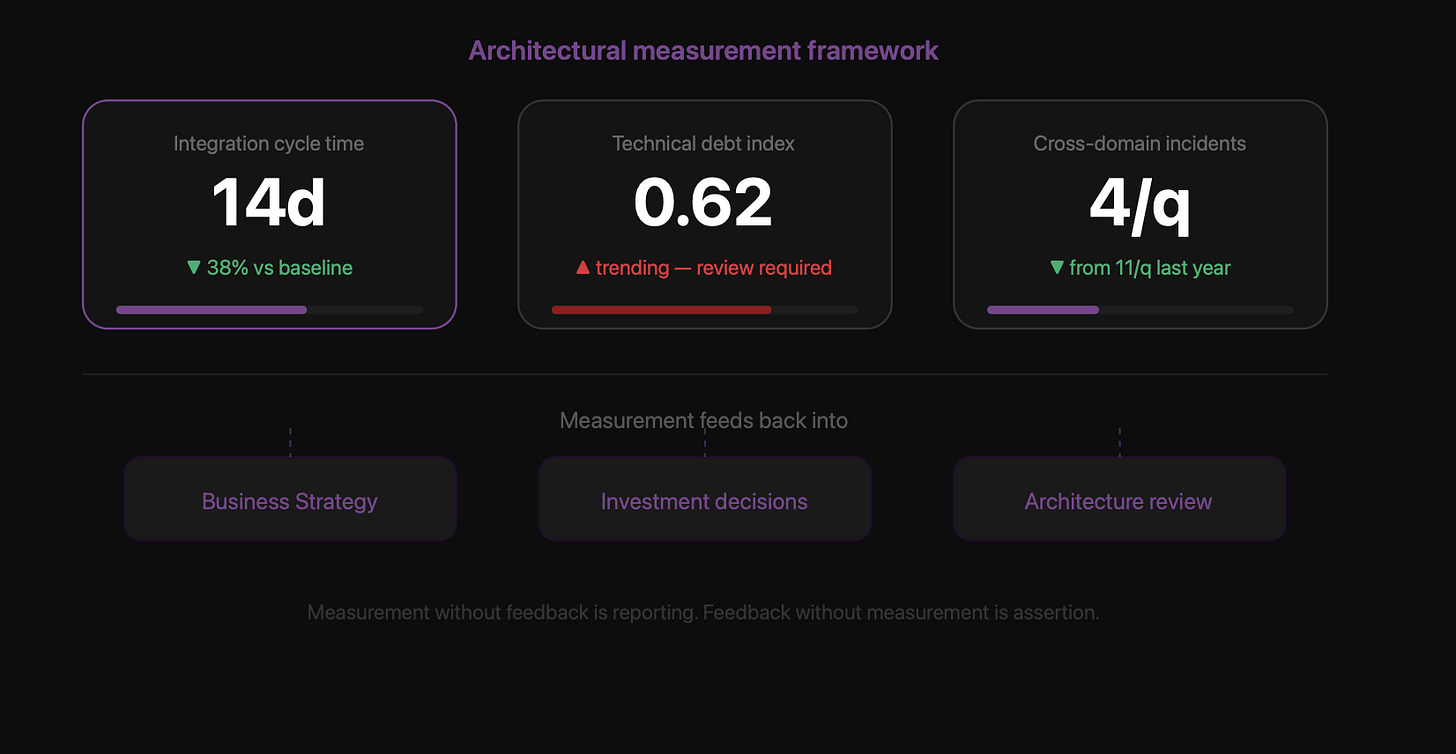Click 'from 11/q last year' text

click(1150, 268)
